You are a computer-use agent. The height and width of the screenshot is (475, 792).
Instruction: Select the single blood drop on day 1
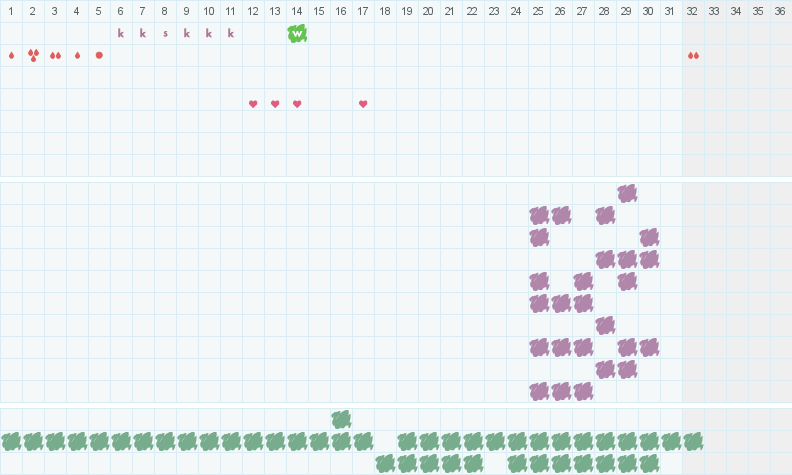coord(11,55)
